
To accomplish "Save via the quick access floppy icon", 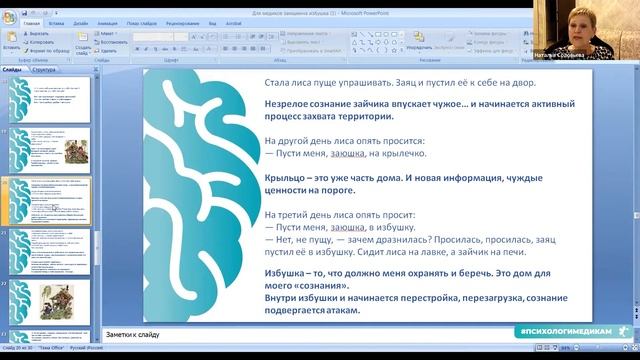I will tap(24, 13).
